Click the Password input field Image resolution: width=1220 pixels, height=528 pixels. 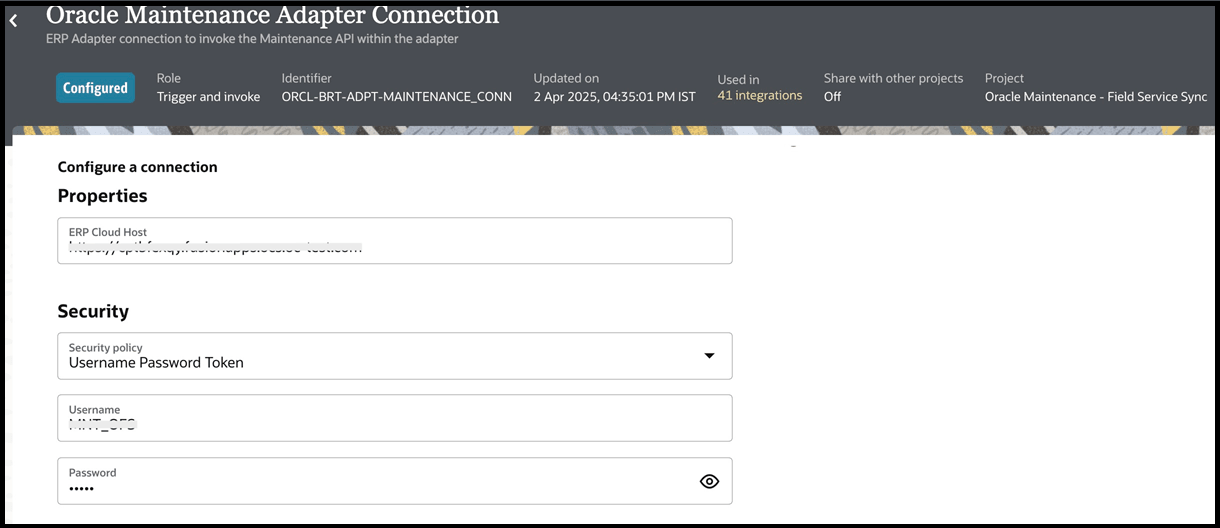click(395, 481)
